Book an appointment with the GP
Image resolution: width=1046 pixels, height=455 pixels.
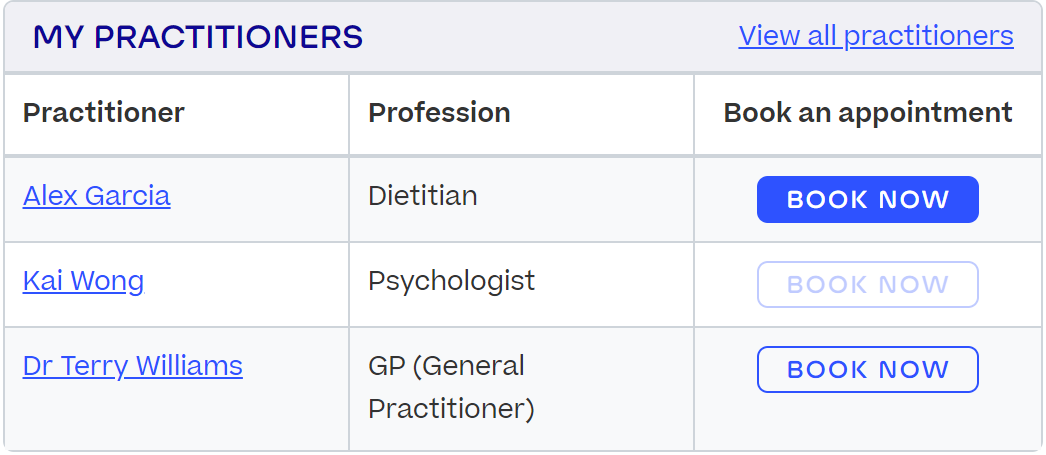click(x=867, y=370)
